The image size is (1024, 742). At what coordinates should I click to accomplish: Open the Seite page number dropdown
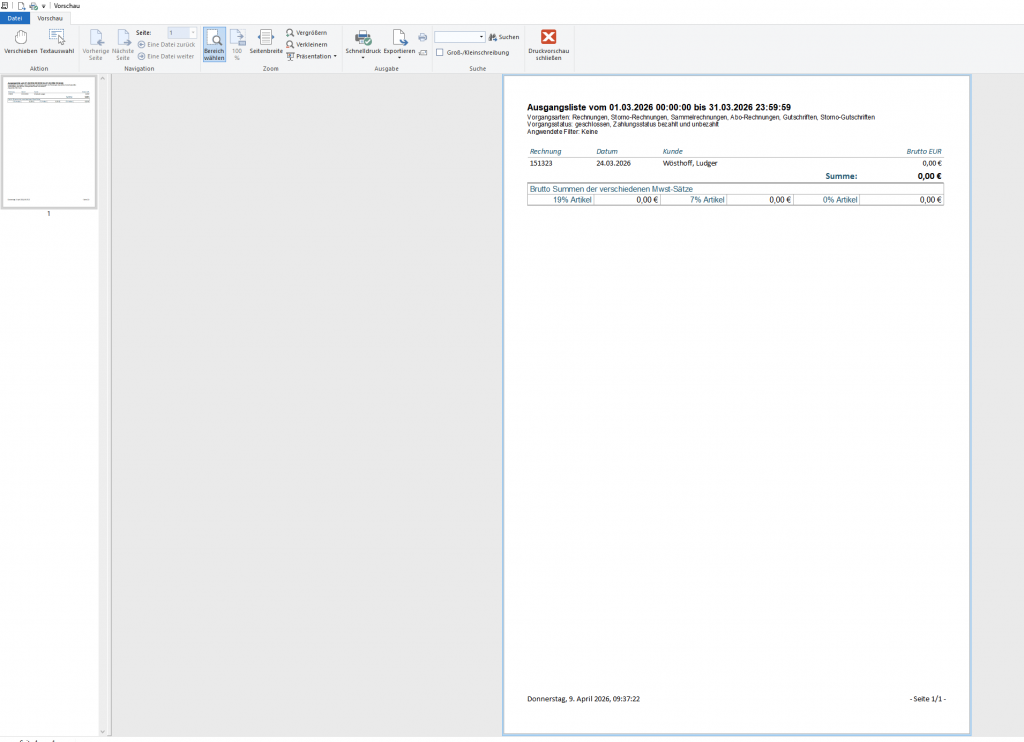pos(192,33)
